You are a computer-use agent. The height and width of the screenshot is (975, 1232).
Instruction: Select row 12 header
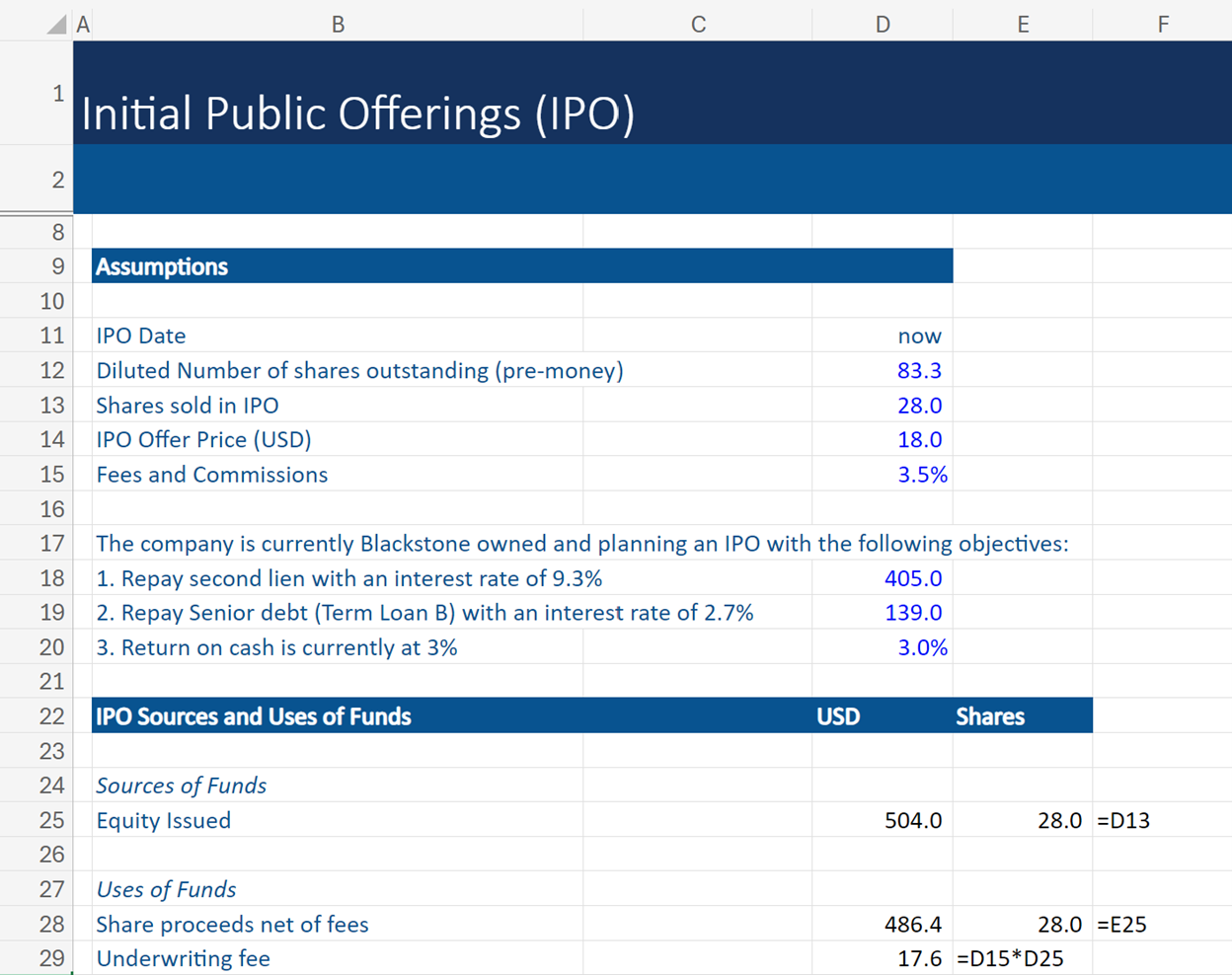click(56, 370)
